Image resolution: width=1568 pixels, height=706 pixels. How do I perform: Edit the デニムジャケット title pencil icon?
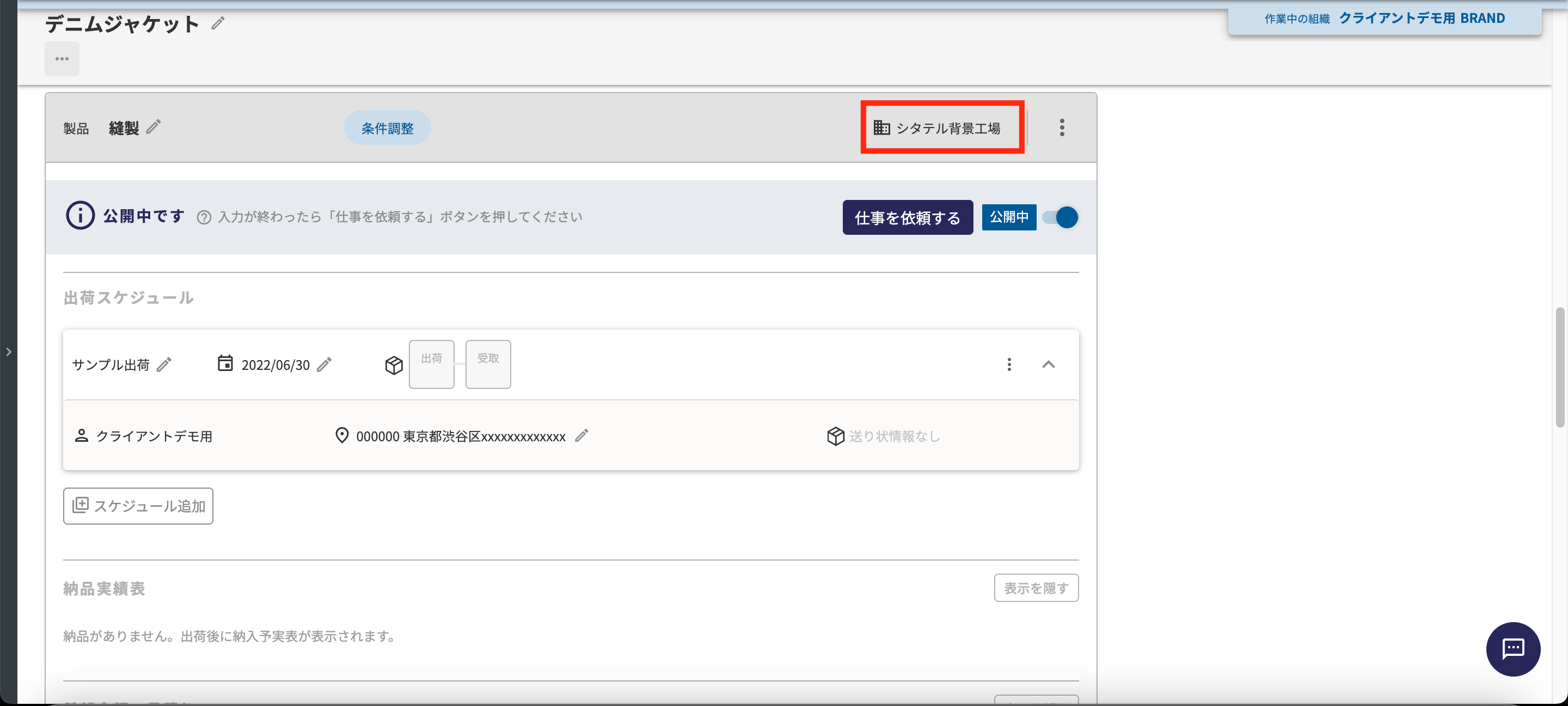[x=218, y=24]
